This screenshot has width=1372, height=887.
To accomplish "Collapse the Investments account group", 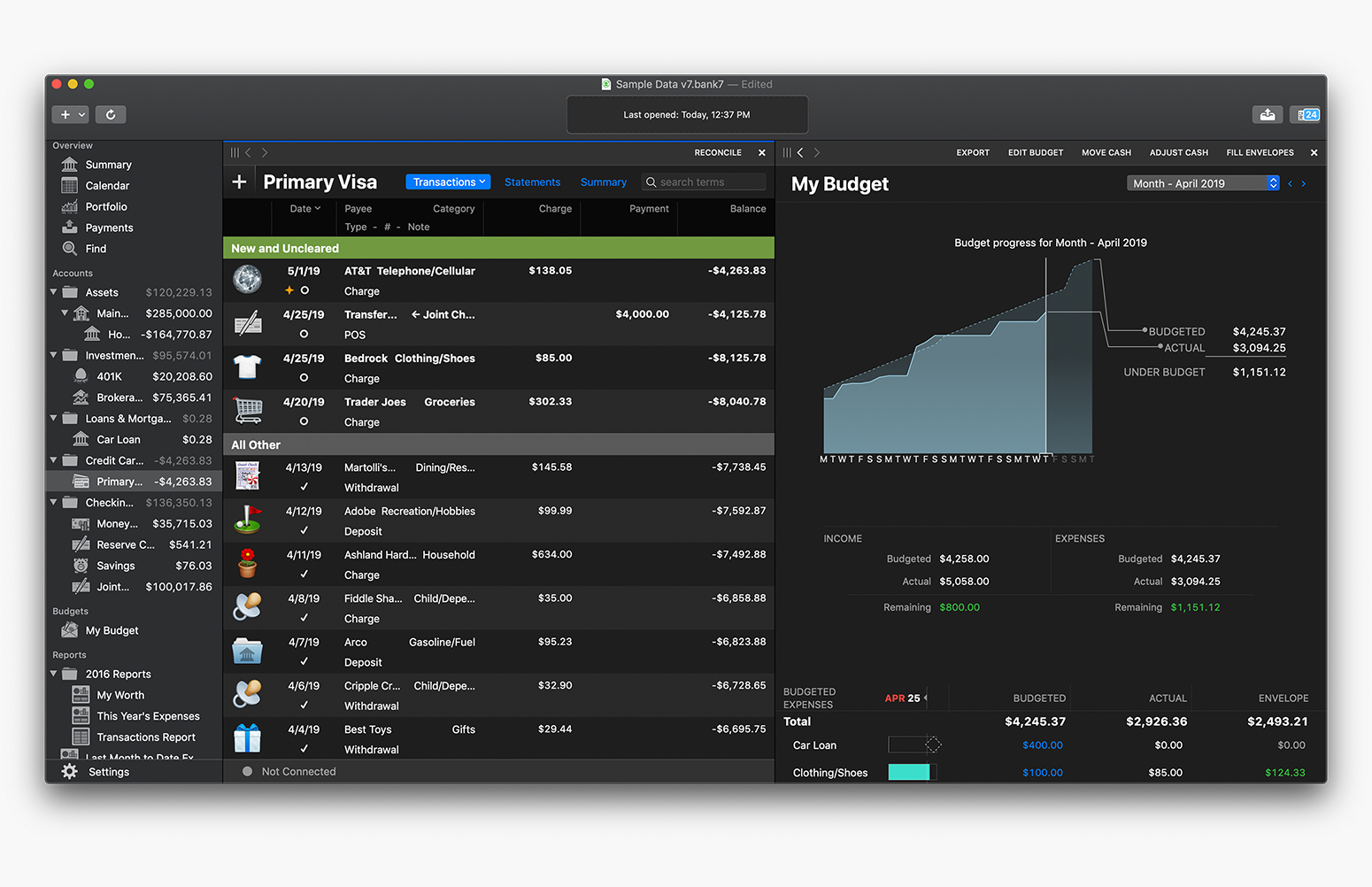I will coord(53,355).
